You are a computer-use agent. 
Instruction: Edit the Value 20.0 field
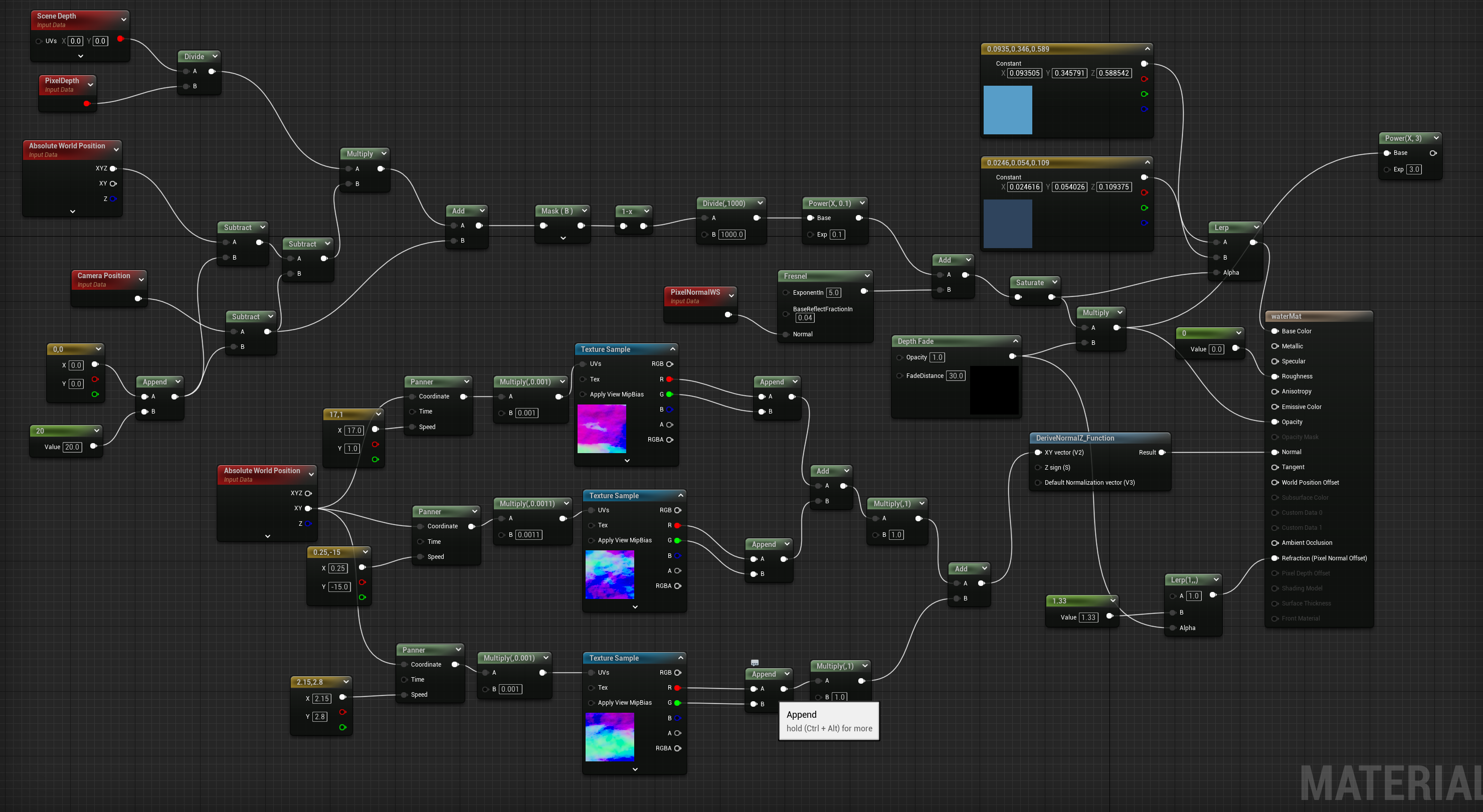(72, 447)
